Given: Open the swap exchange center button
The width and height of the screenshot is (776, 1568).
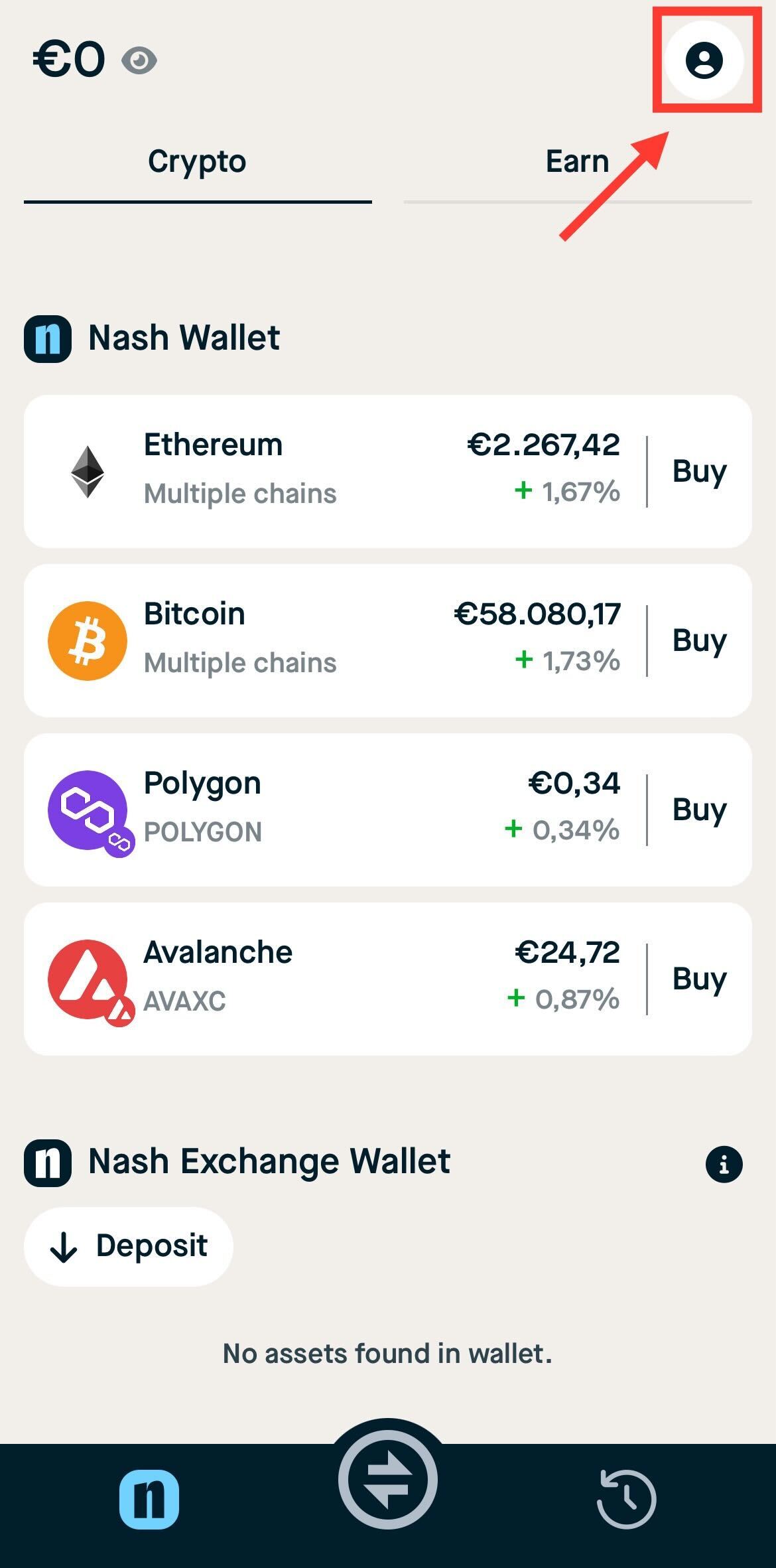Looking at the screenshot, I should pyautogui.click(x=388, y=1479).
